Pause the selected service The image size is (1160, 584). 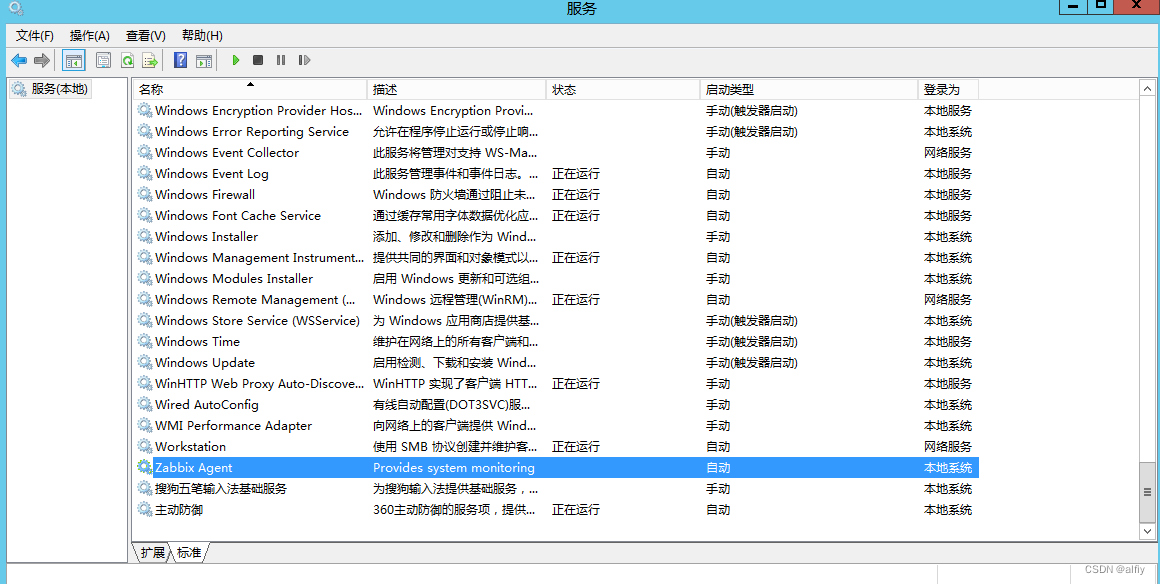pyautogui.click(x=281, y=61)
